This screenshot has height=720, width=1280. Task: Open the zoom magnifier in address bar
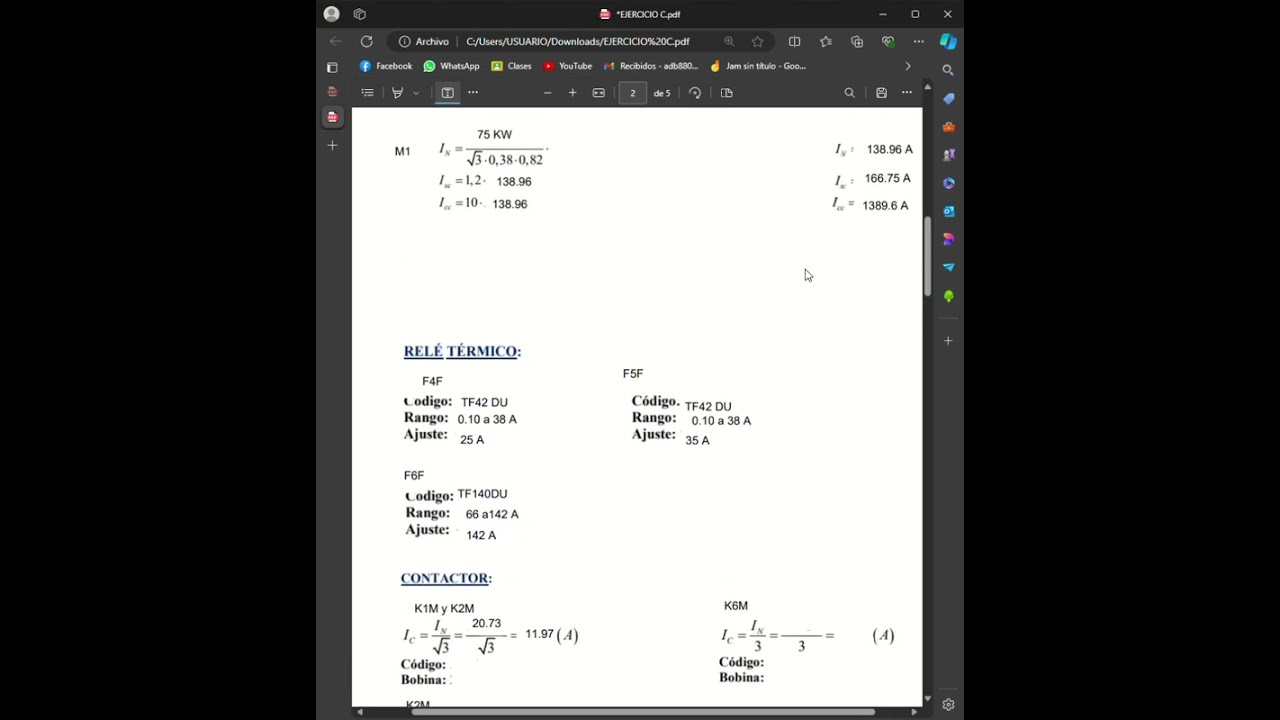(729, 41)
